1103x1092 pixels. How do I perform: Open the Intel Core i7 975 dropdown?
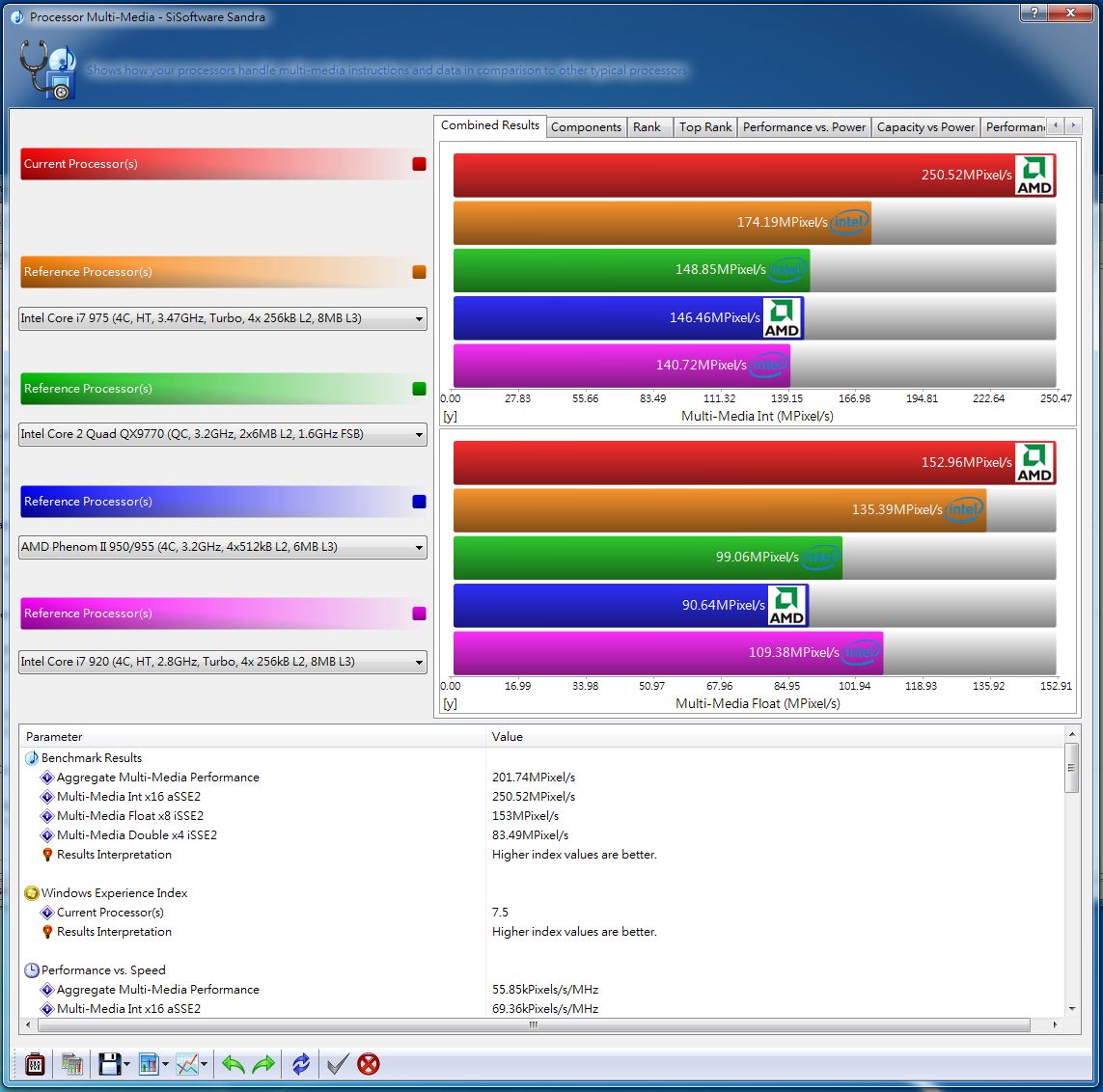coord(419,318)
